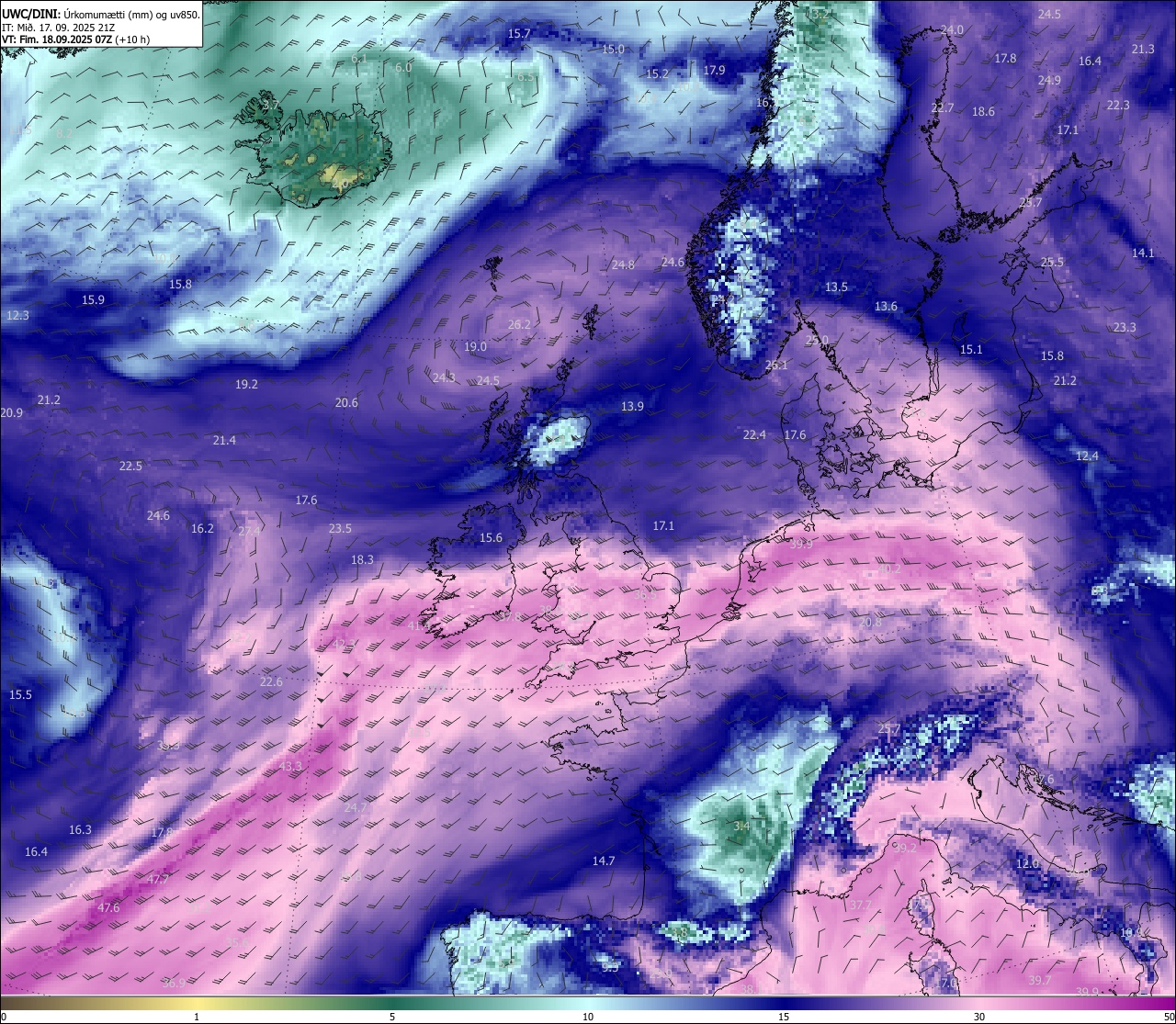The width and height of the screenshot is (1176, 1024).
Task: Click the 15.1 value label
Action: click(x=971, y=350)
